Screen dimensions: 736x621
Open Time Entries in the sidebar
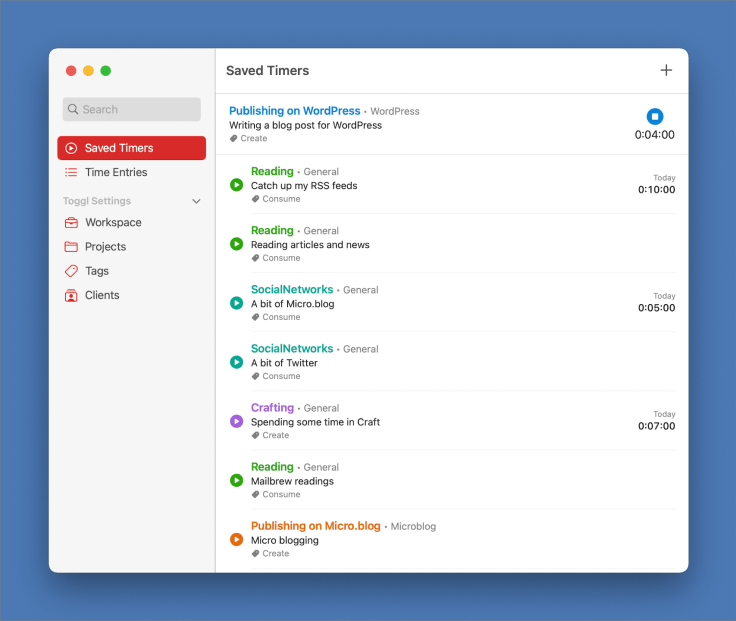[131, 172]
